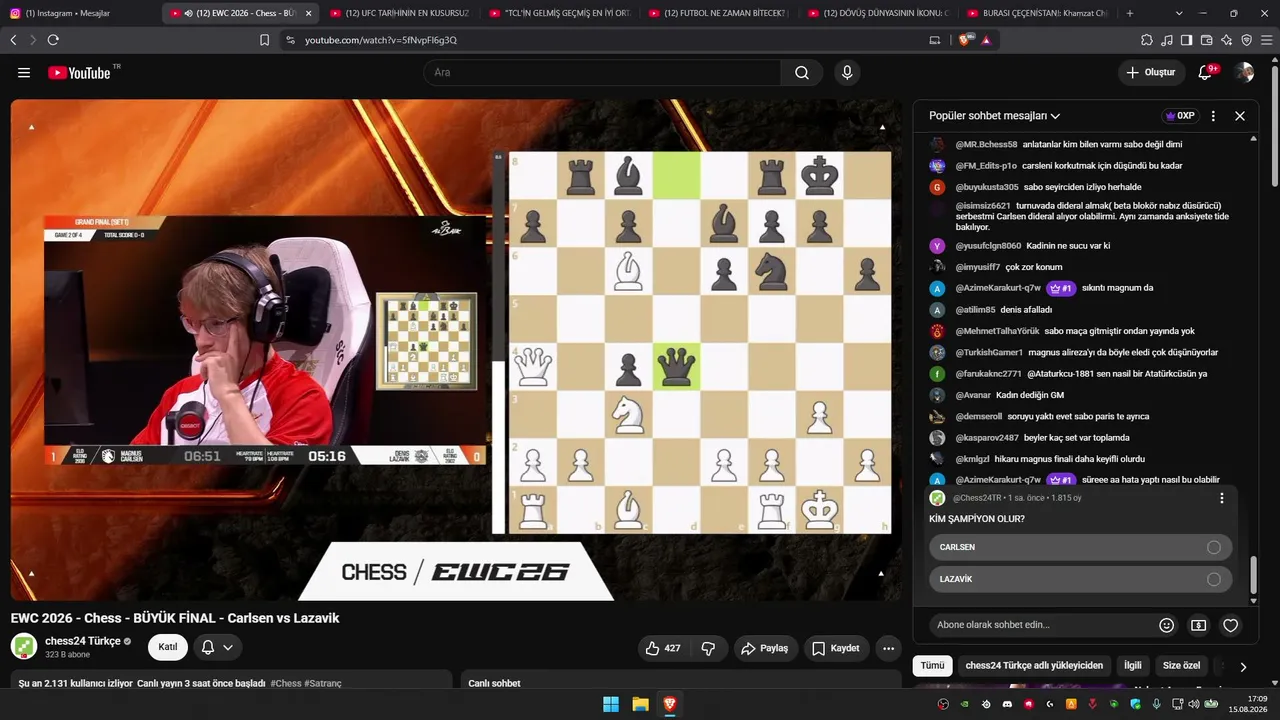Open the Windows Start menu
This screenshot has width=1280, height=720.
(610, 704)
